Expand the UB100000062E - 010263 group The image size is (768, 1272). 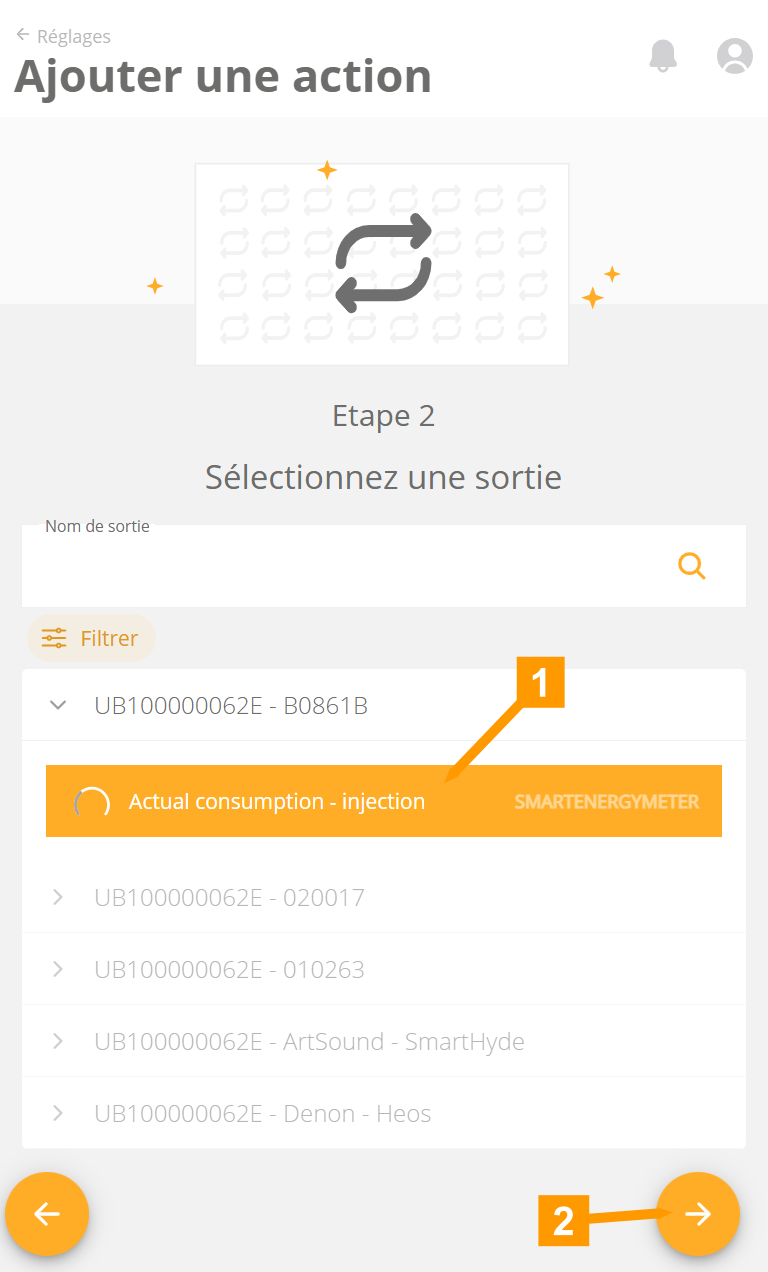[x=58, y=969]
